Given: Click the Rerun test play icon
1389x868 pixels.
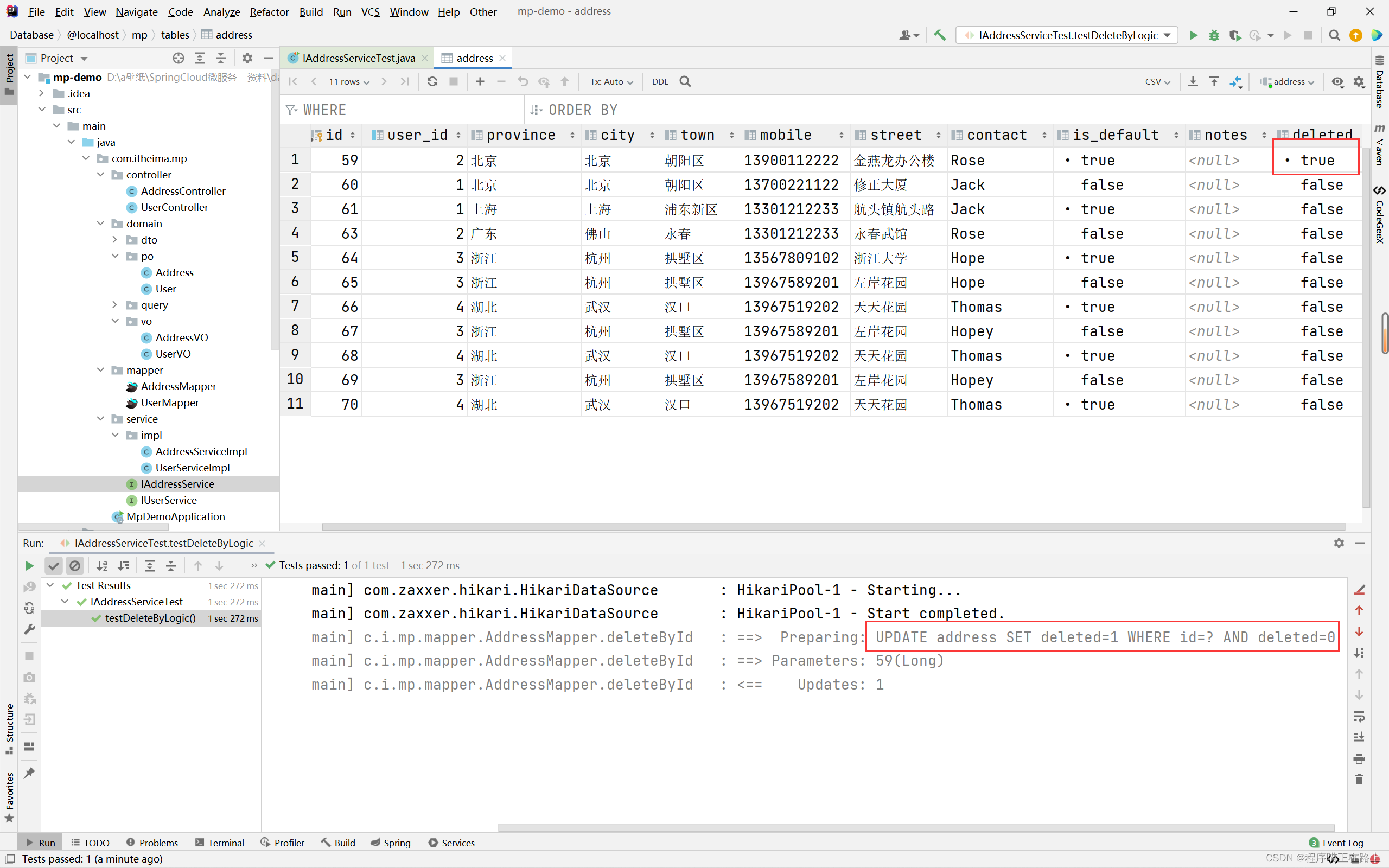Looking at the screenshot, I should [29, 565].
